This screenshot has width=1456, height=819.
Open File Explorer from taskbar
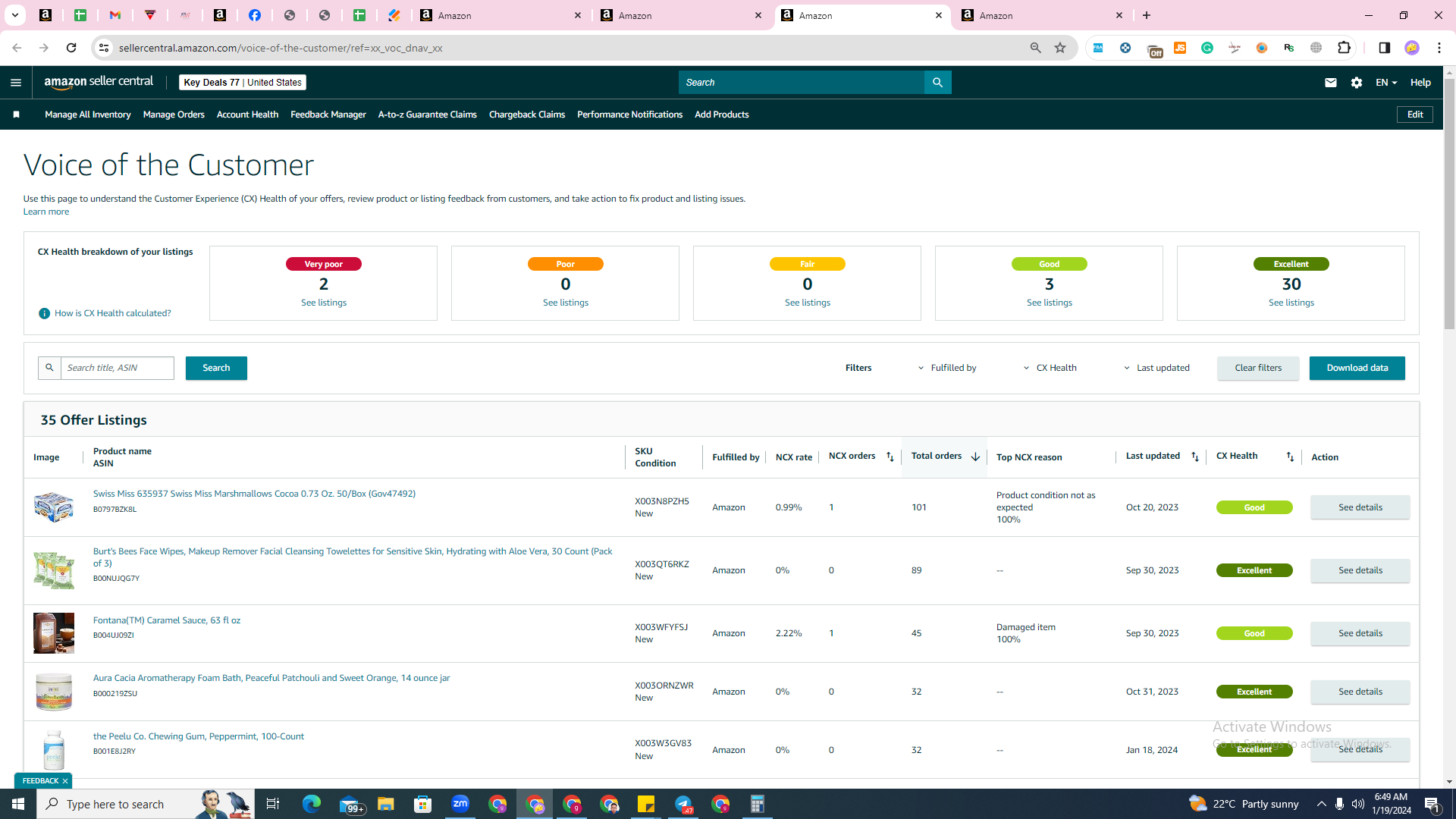pos(386,804)
